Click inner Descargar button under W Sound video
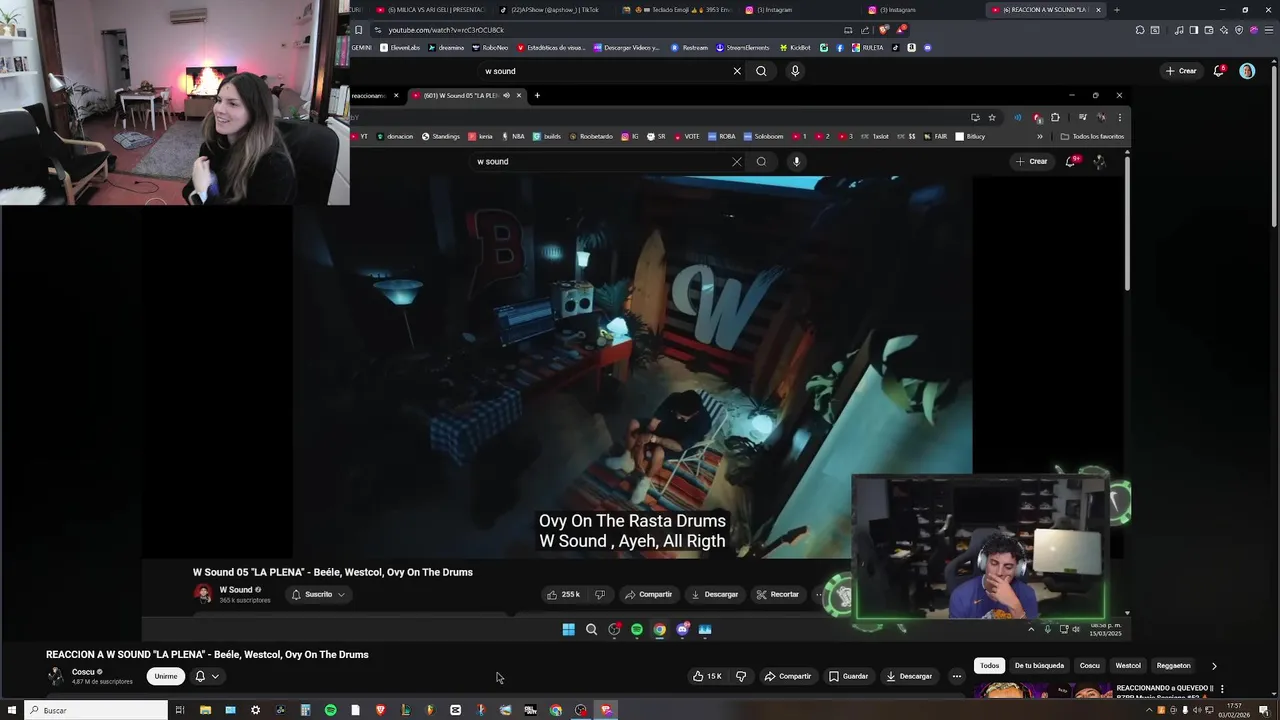 coord(714,594)
